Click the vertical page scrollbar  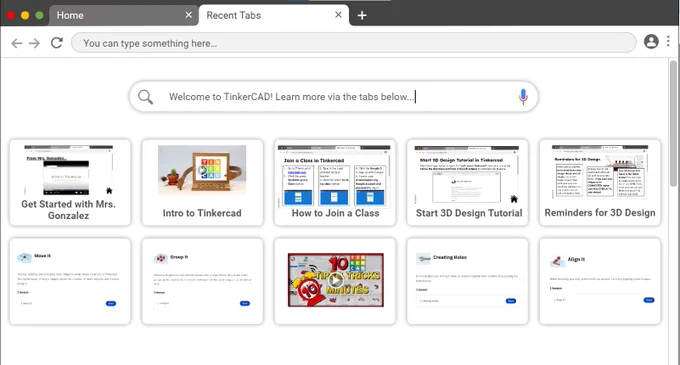(673, 124)
